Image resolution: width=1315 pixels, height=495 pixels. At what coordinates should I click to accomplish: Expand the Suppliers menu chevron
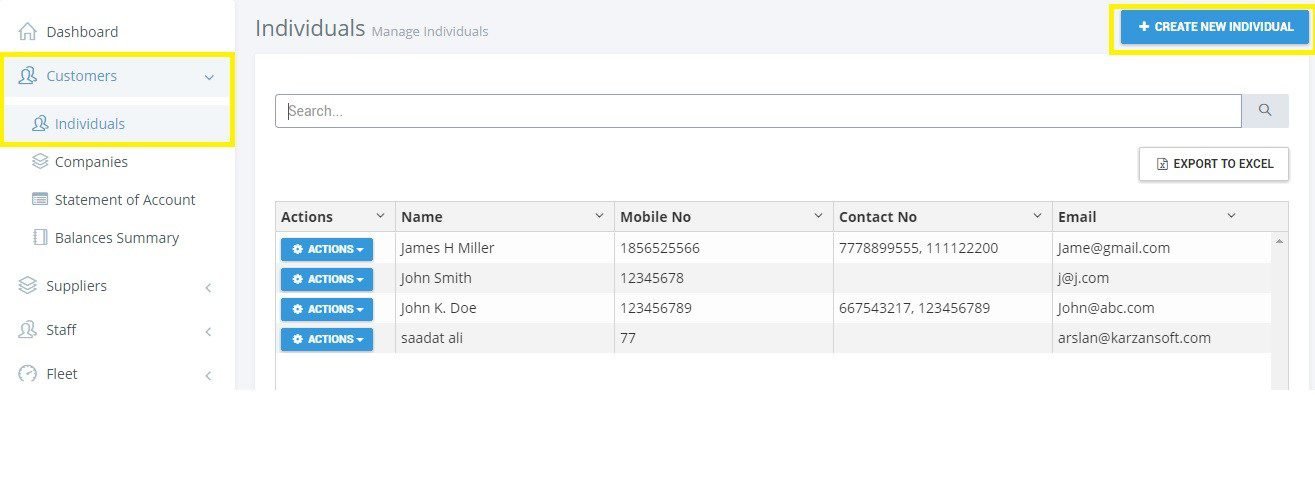pyautogui.click(x=209, y=288)
